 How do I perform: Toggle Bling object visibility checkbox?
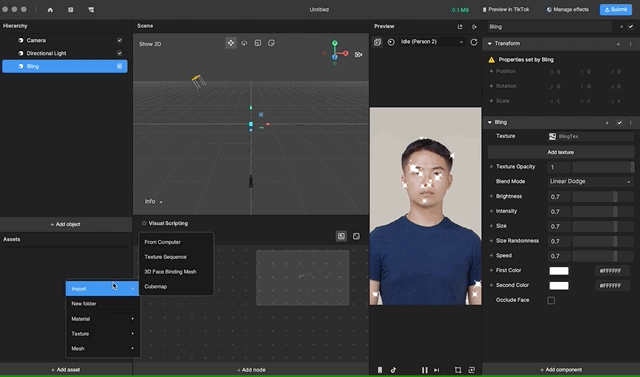120,66
